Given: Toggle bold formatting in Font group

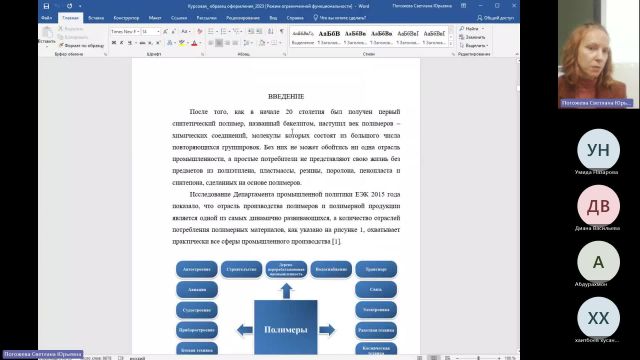Looking at the screenshot, I should (114, 43).
